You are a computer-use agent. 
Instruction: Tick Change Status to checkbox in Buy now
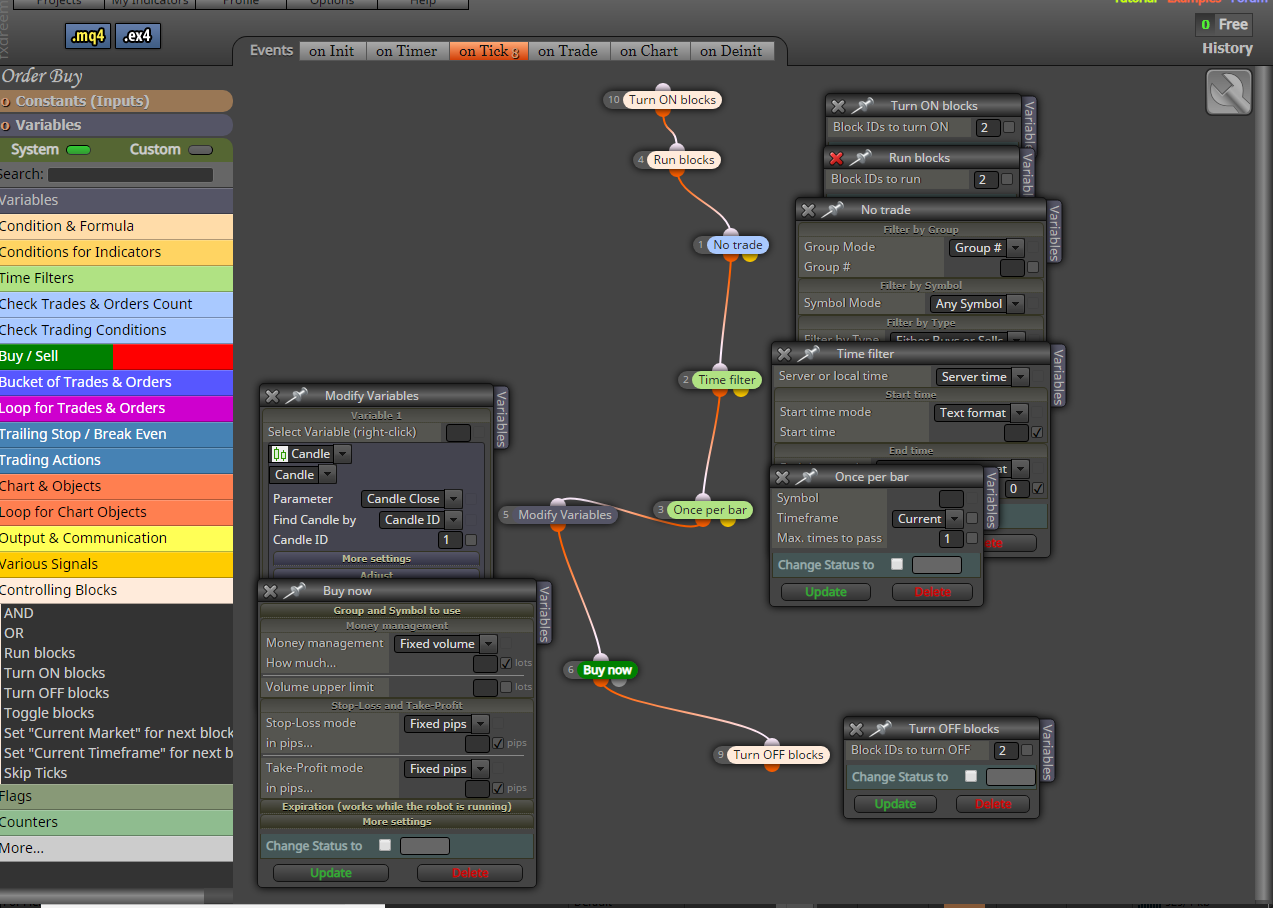click(385, 845)
